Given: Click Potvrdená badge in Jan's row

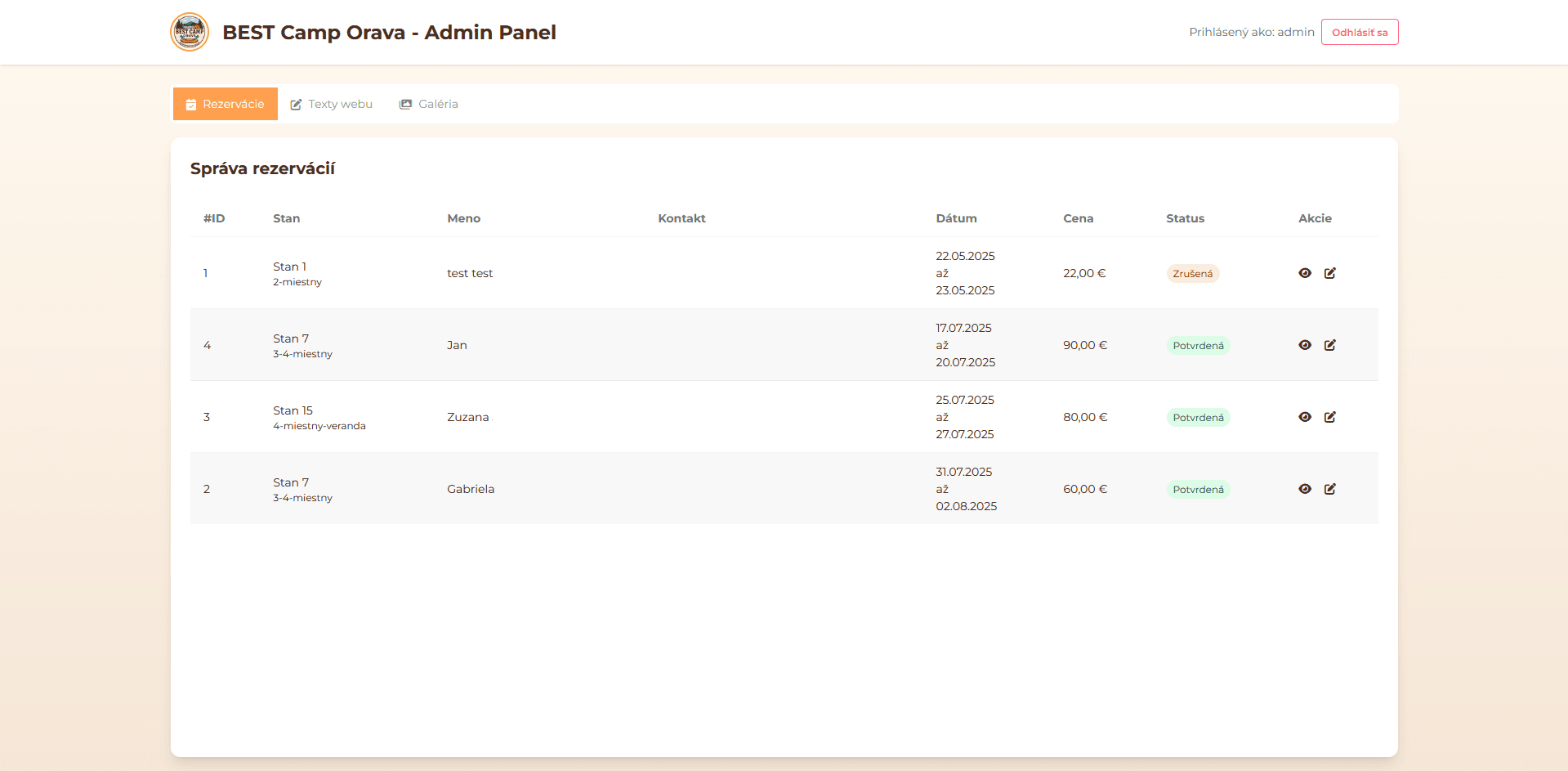Looking at the screenshot, I should coord(1198,346).
